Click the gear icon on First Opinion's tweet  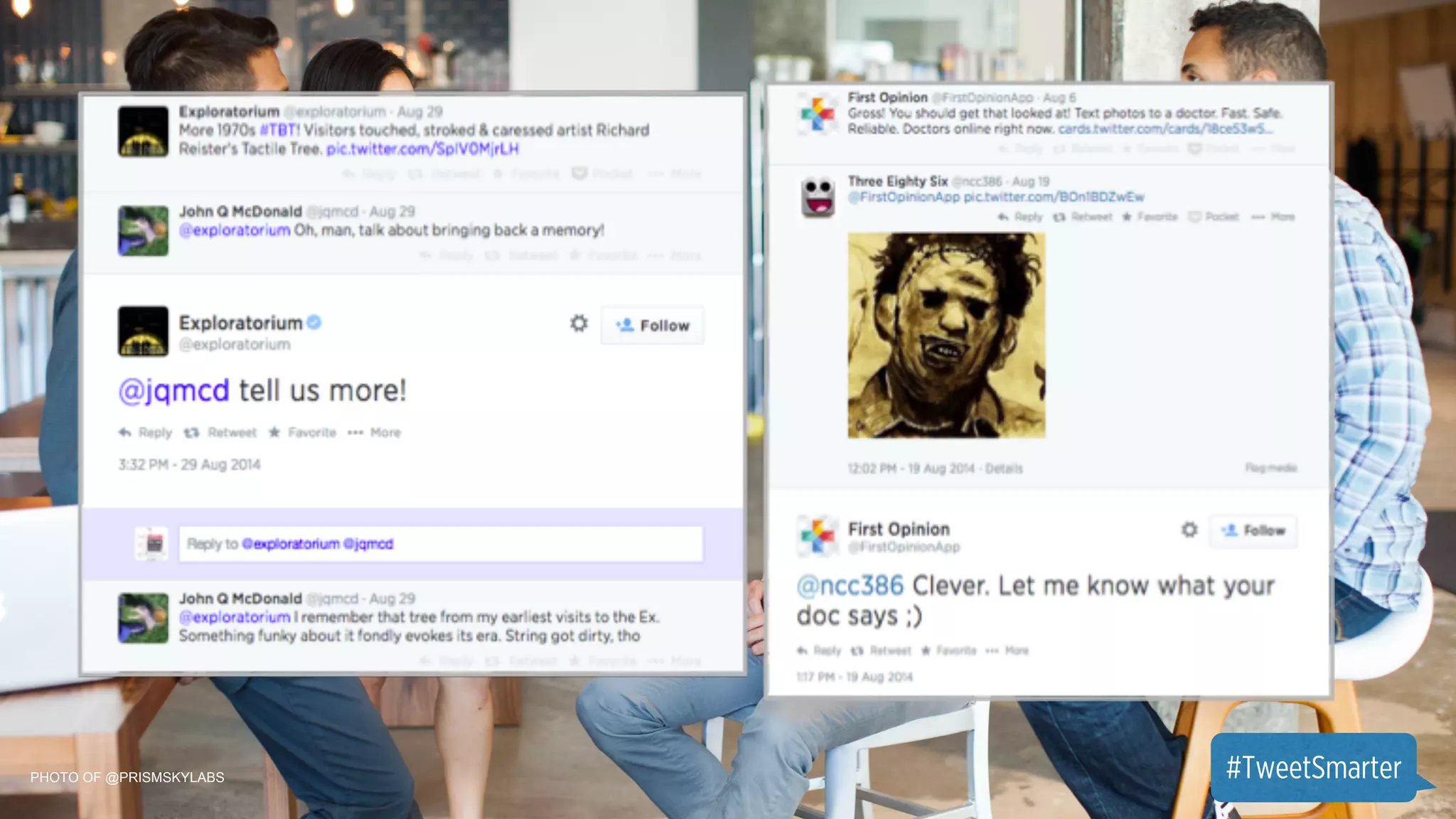pyautogui.click(x=1189, y=530)
